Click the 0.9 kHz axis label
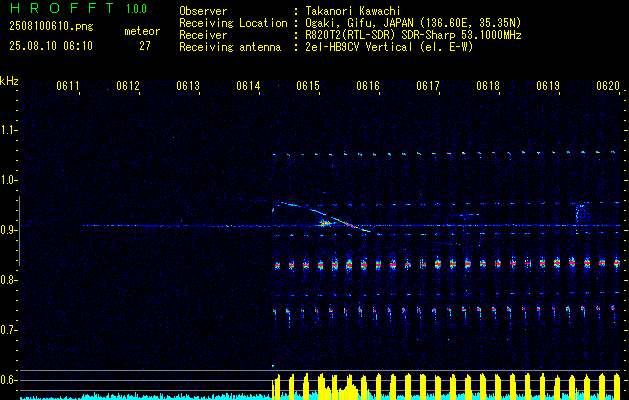This screenshot has height=400, width=629. (8, 230)
